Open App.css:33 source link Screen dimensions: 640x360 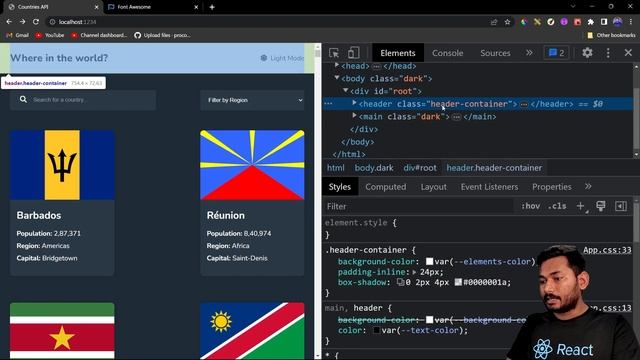(x=607, y=250)
